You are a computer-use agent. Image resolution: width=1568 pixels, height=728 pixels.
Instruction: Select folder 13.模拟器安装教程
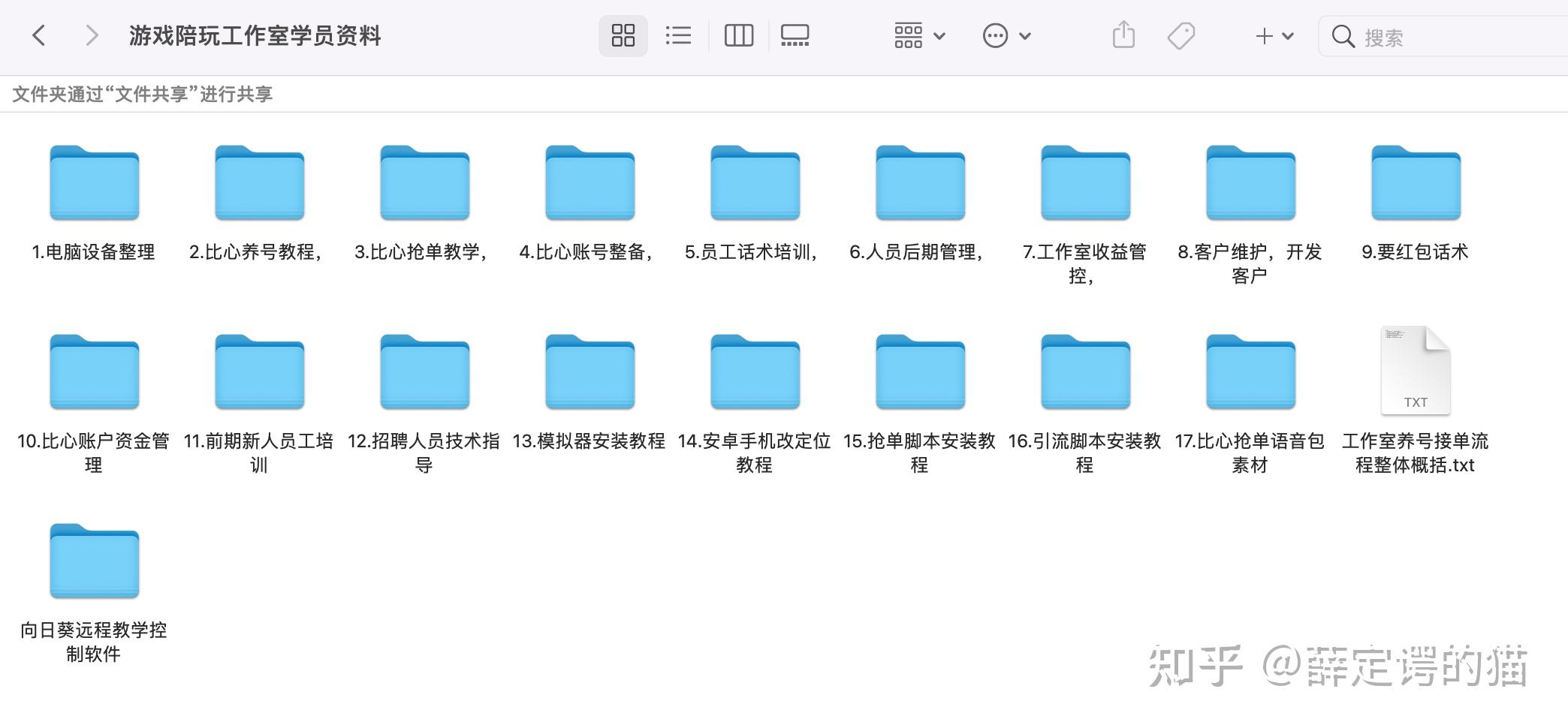click(x=590, y=393)
